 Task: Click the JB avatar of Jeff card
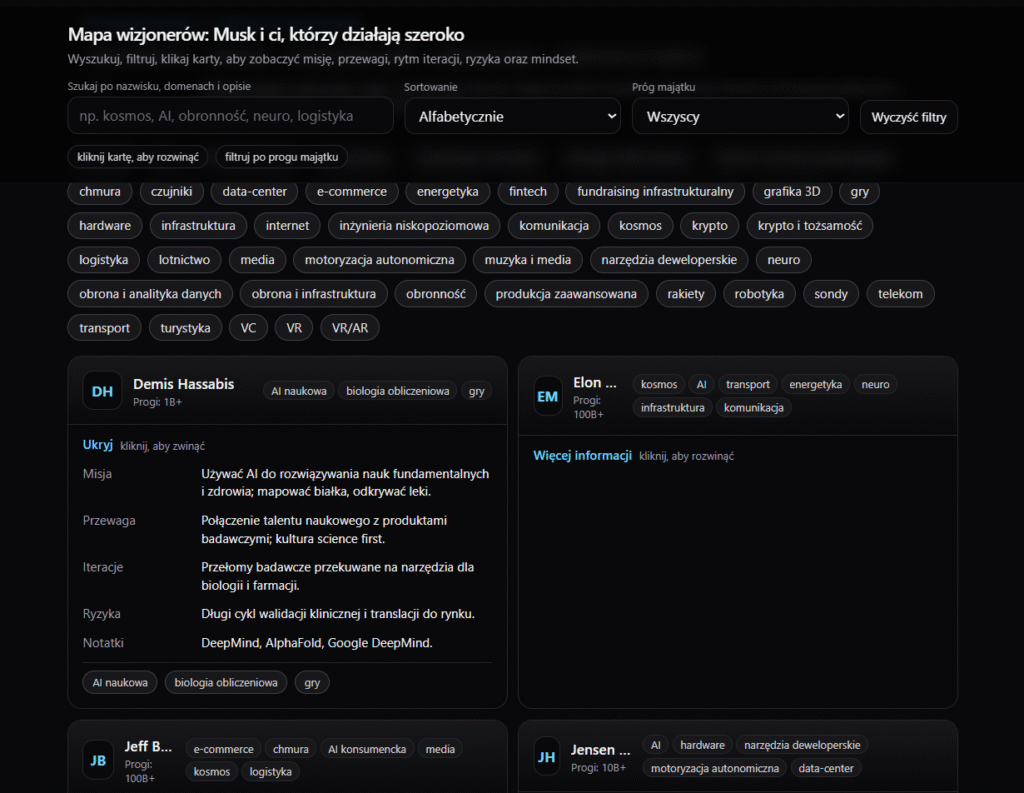[x=98, y=760]
